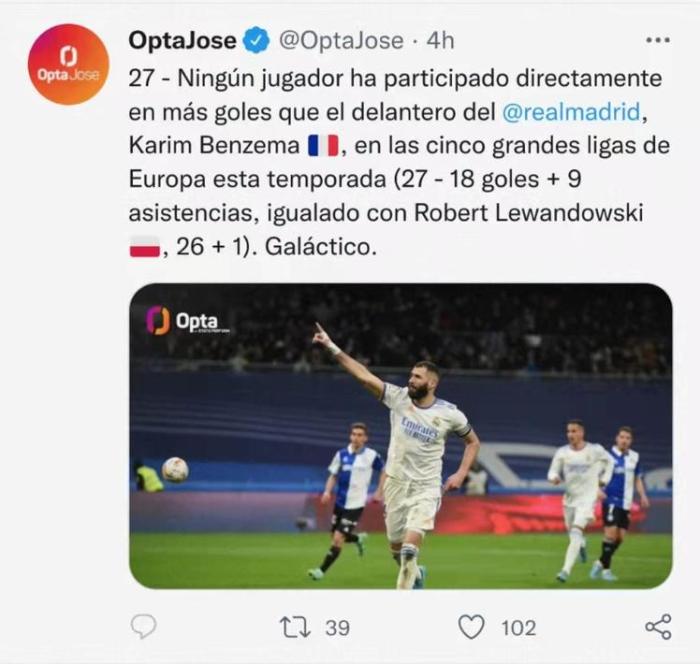The image size is (700, 664).
Task: Open the 4h timestamp link
Action: [x=439, y=41]
